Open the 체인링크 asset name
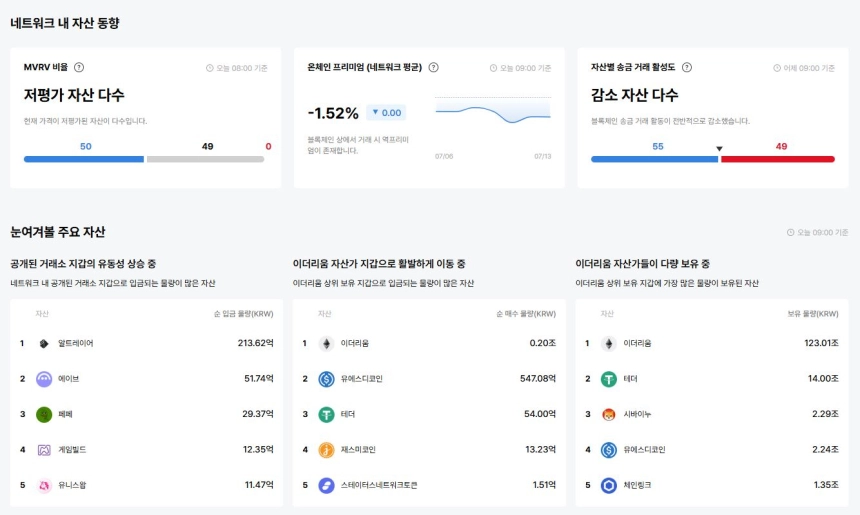The height and width of the screenshot is (515, 860). click(x=637, y=485)
